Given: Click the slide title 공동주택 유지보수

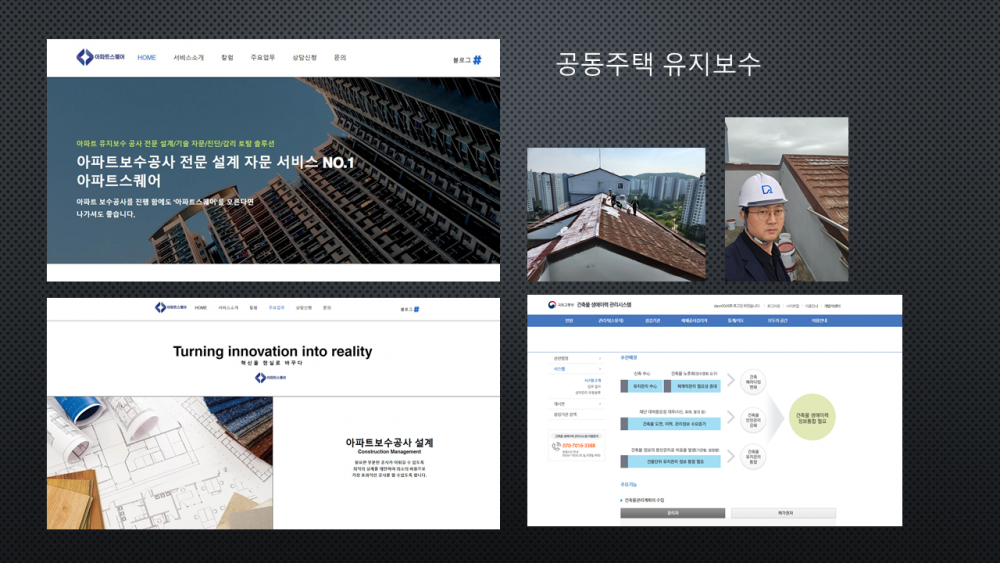Looking at the screenshot, I should click(658, 63).
